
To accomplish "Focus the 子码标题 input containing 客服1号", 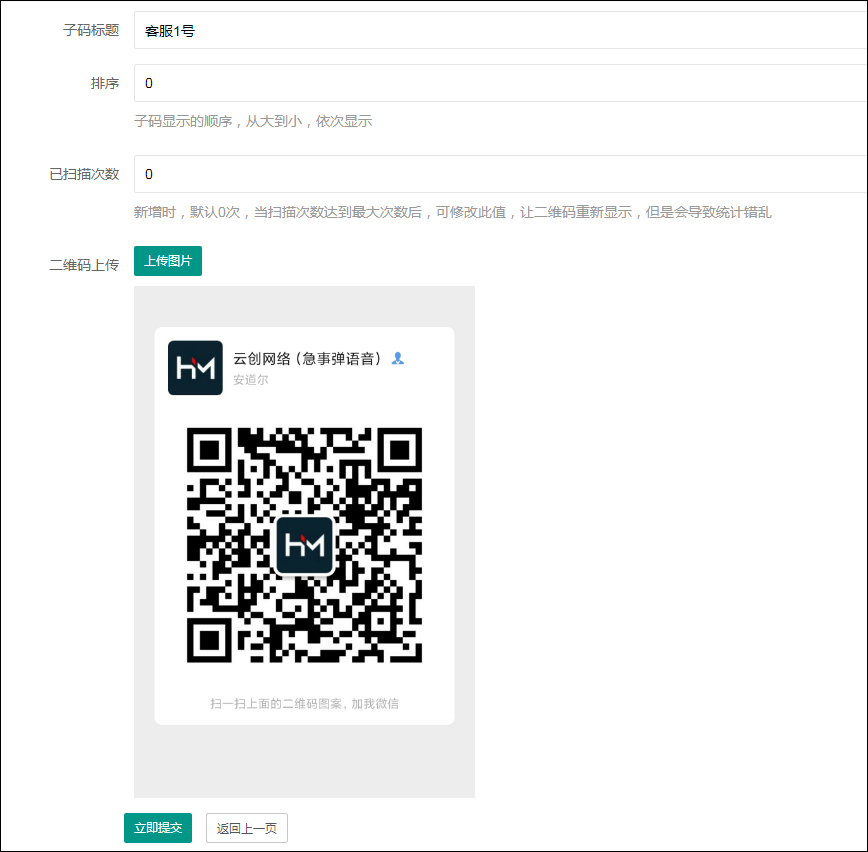I will pos(500,31).
